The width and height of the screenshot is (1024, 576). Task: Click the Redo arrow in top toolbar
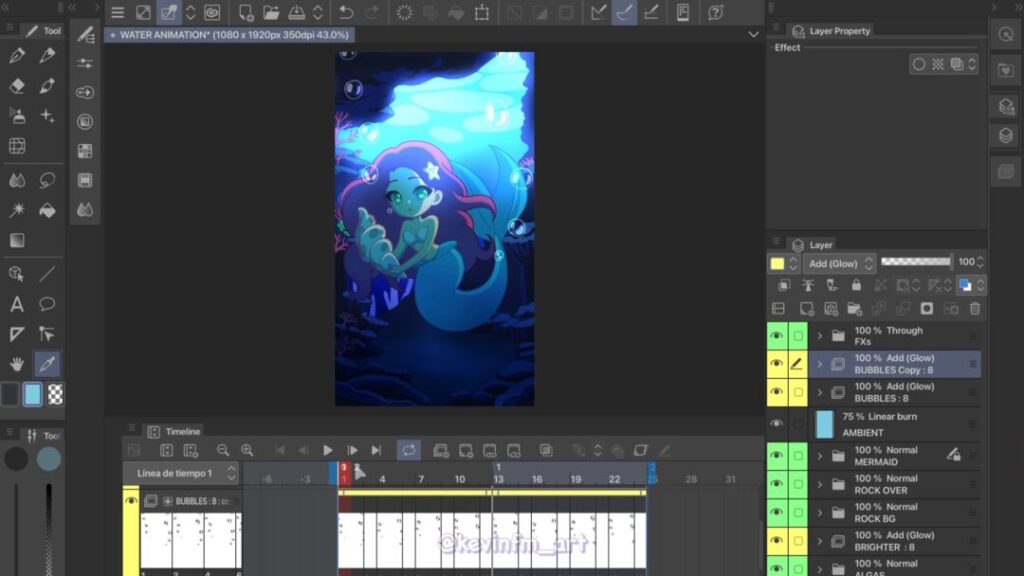pos(372,12)
